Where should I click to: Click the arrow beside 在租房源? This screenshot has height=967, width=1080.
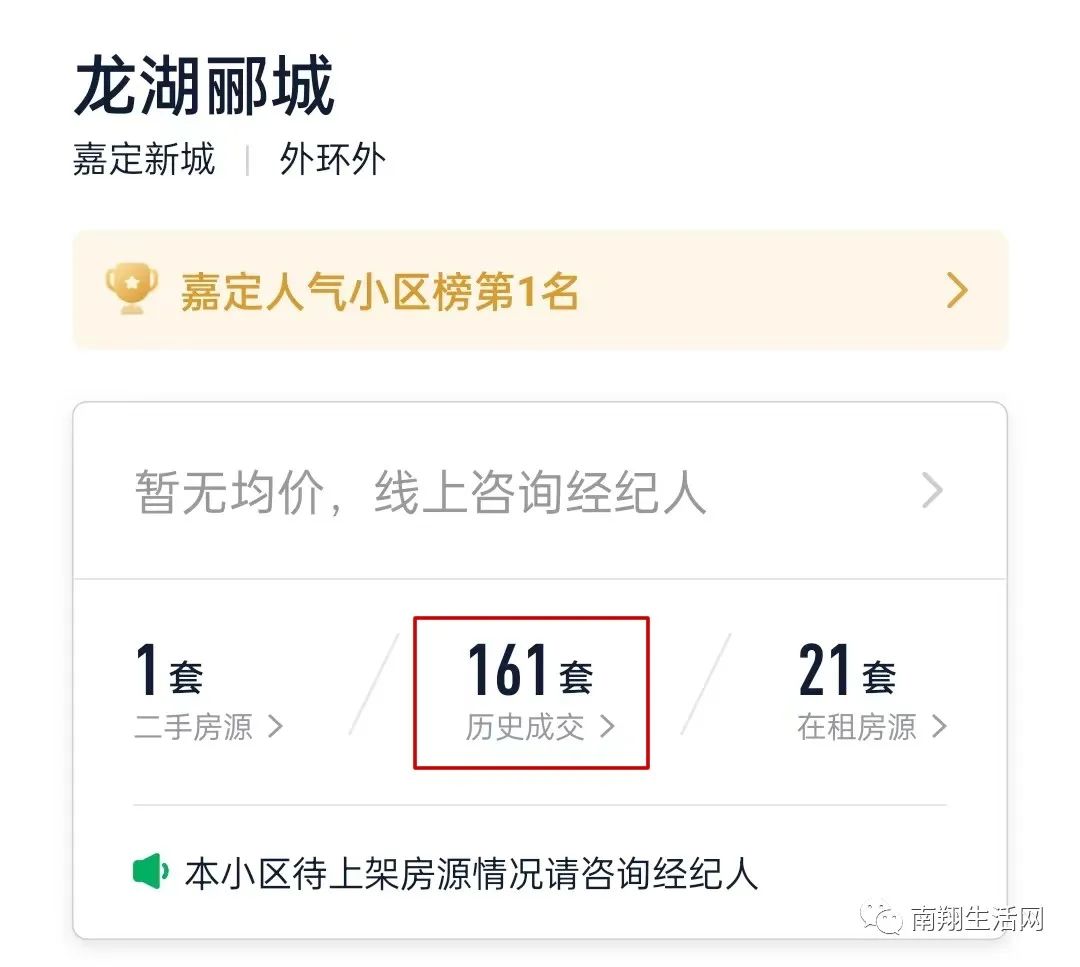pos(939,727)
